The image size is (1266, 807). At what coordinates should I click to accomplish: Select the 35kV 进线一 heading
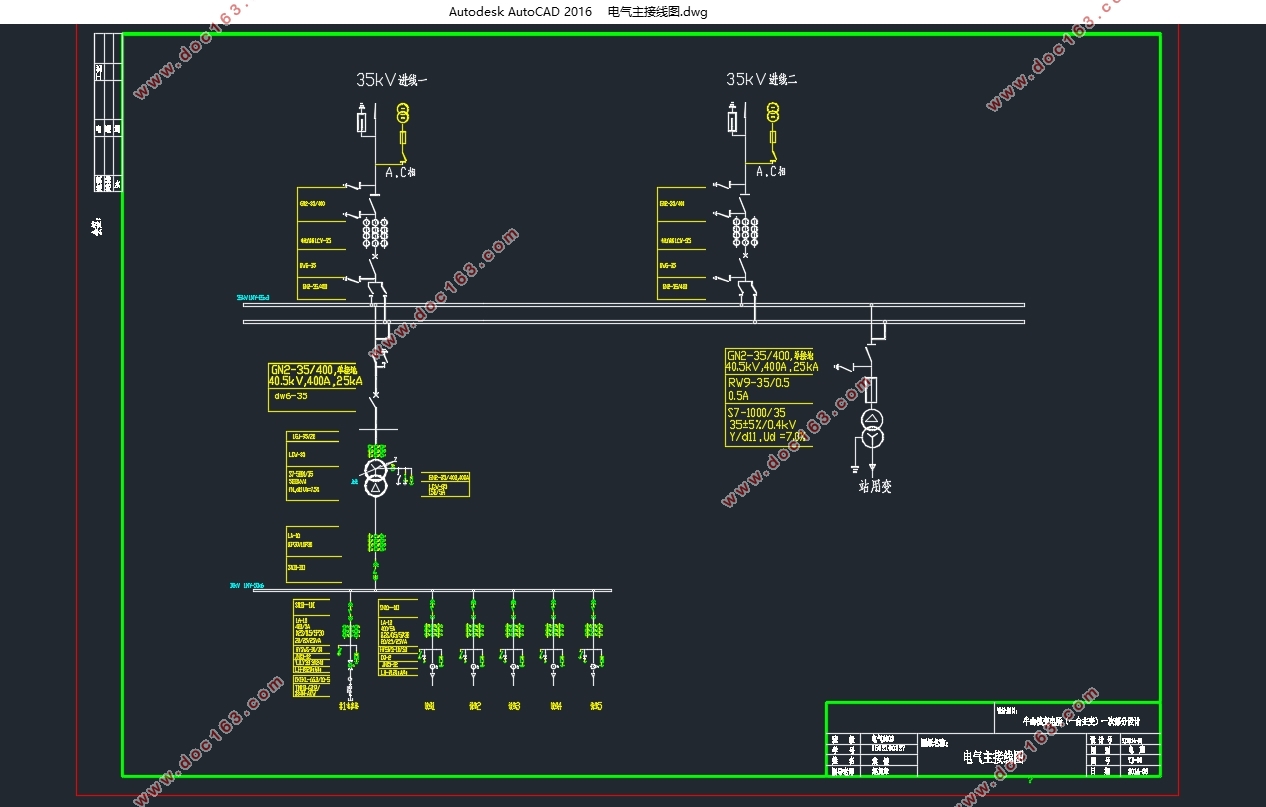[392, 80]
